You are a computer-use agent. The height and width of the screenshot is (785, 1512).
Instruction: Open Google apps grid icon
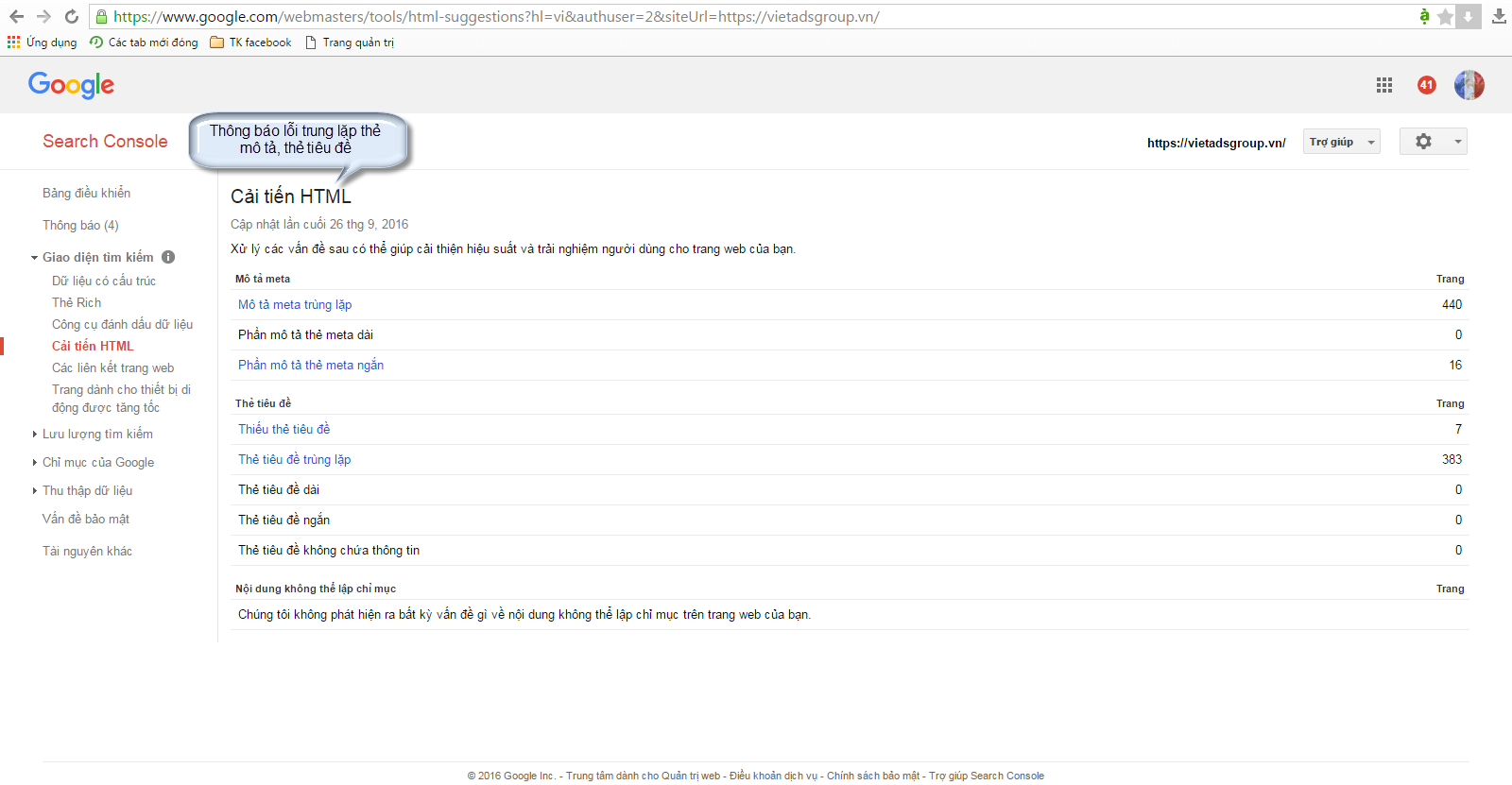pyautogui.click(x=1384, y=85)
